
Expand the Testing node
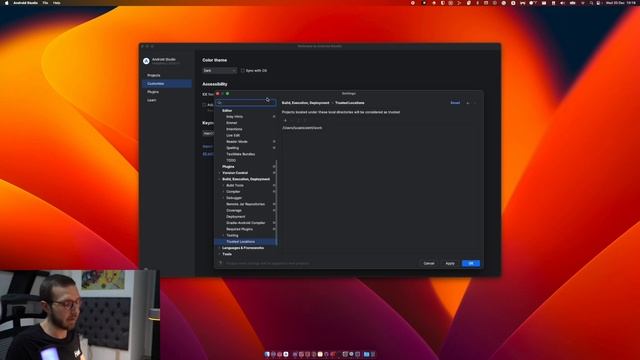[x=223, y=236]
